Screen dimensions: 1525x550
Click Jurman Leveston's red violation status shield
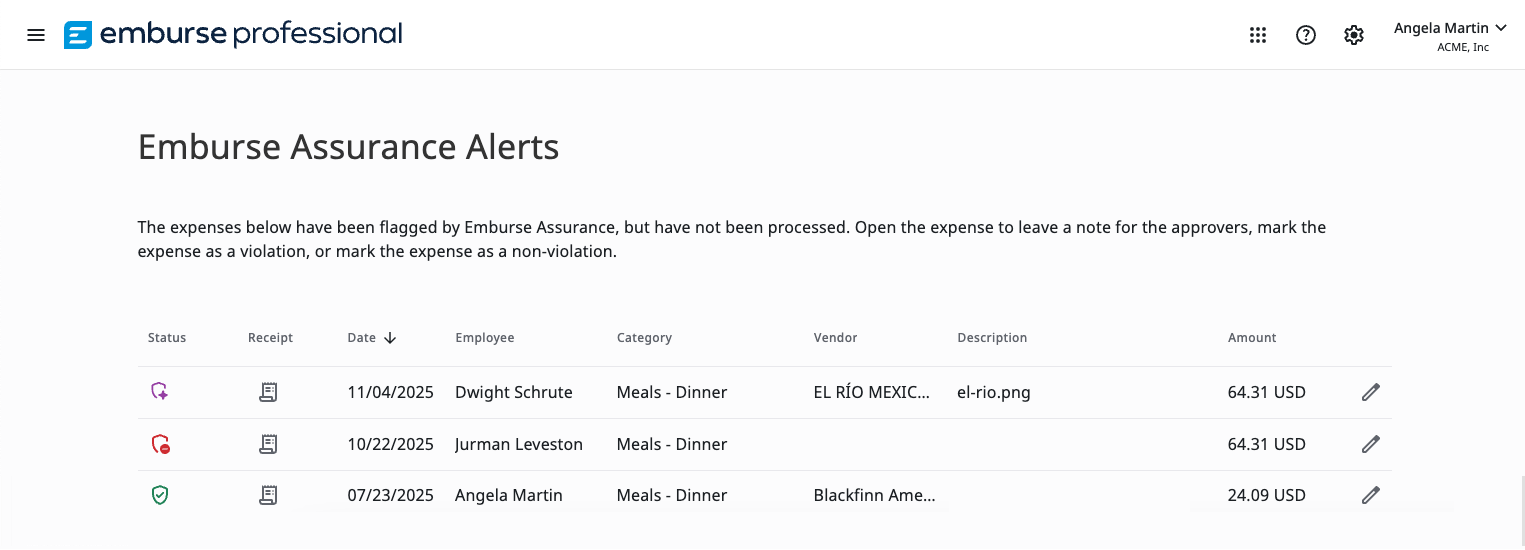point(160,444)
